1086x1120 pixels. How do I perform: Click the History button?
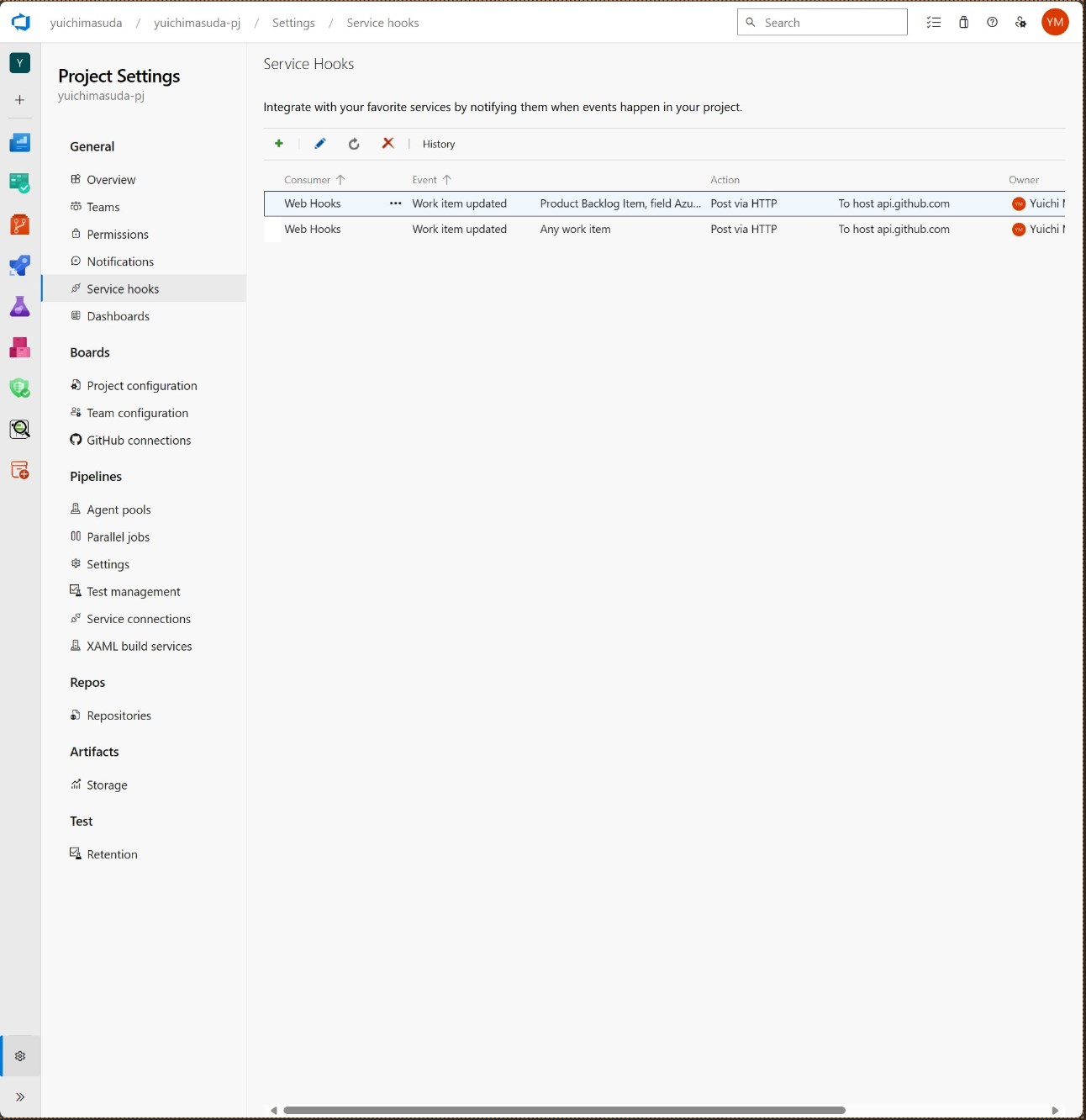tap(438, 144)
